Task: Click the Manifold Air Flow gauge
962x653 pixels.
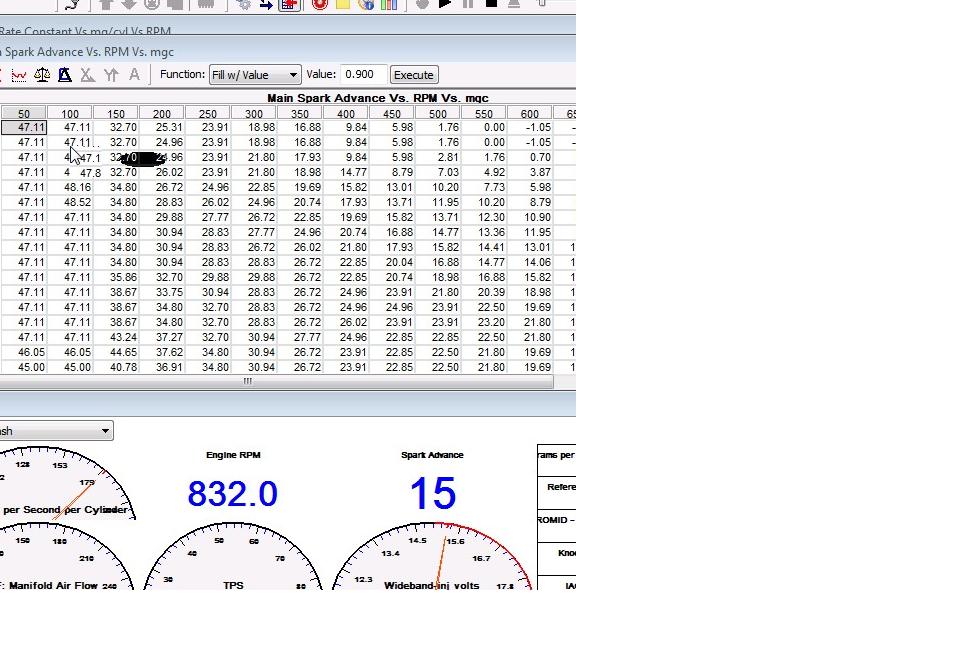Action: pos(66,556)
